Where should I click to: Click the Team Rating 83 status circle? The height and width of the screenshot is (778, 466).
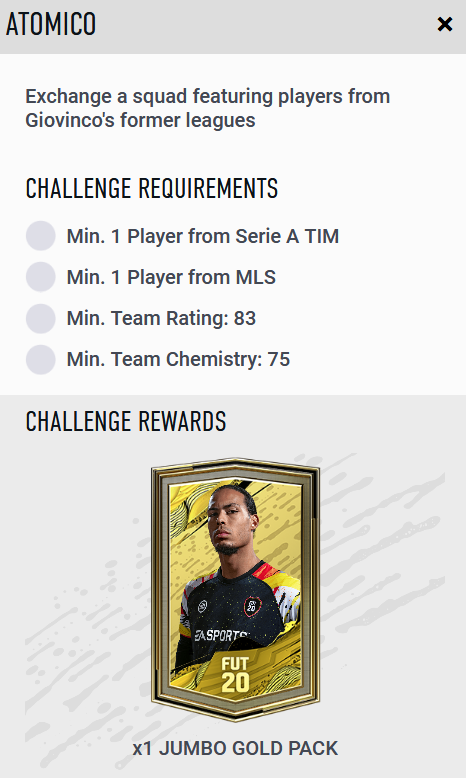click(x=41, y=318)
